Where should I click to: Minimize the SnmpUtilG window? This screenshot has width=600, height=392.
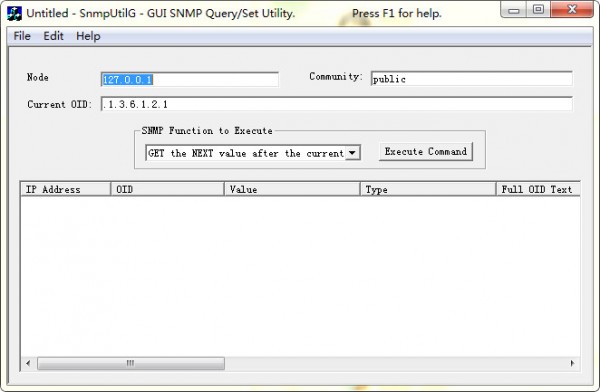514,10
